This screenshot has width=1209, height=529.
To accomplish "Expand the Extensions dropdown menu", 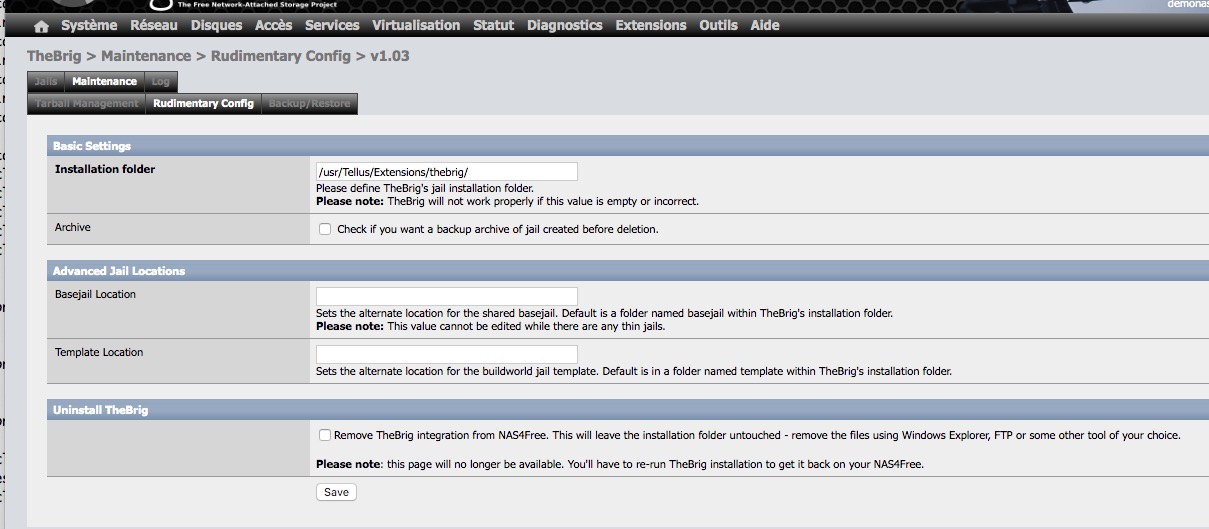I will click(x=651, y=25).
